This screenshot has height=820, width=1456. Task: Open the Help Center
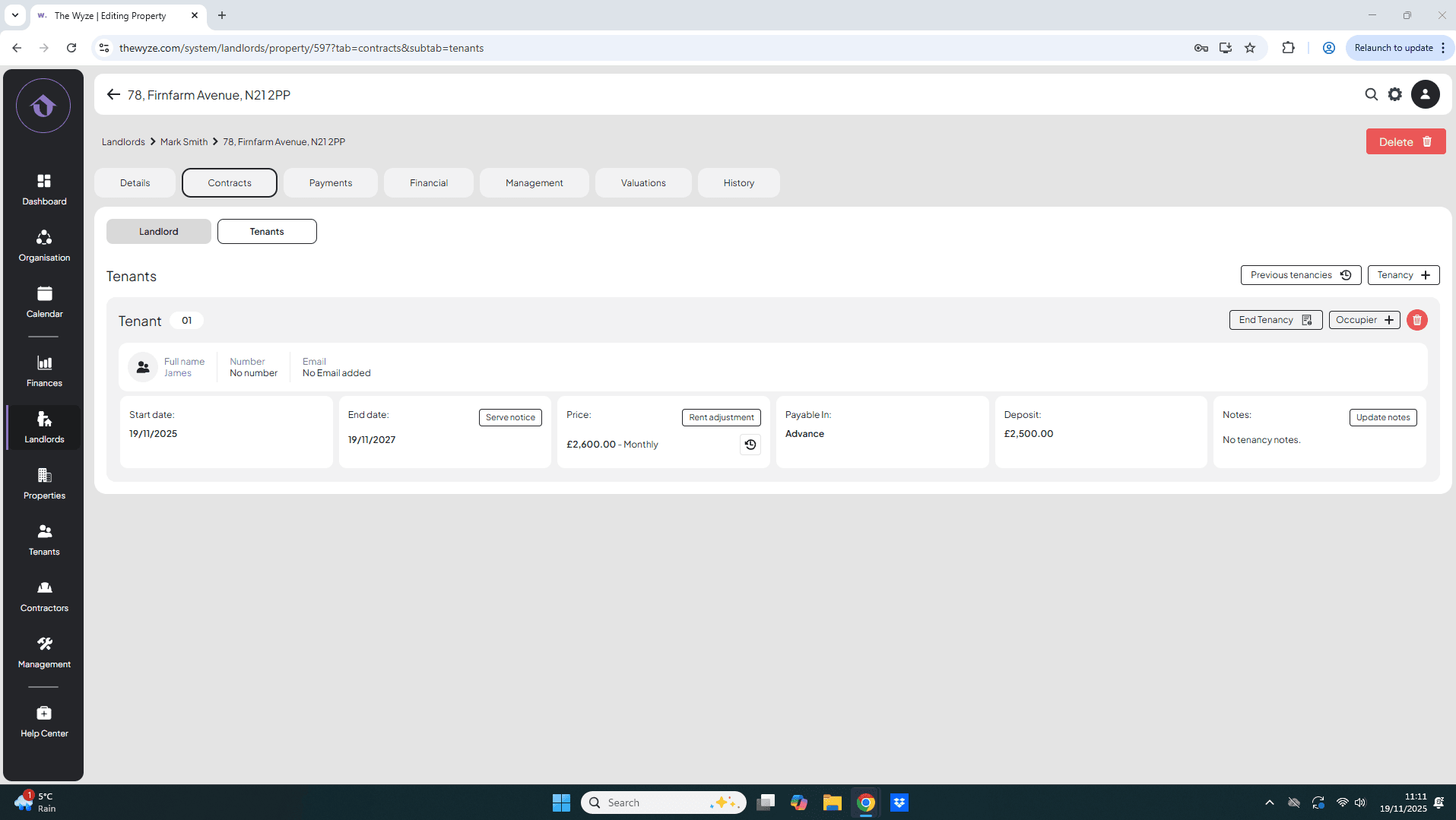pos(44,721)
